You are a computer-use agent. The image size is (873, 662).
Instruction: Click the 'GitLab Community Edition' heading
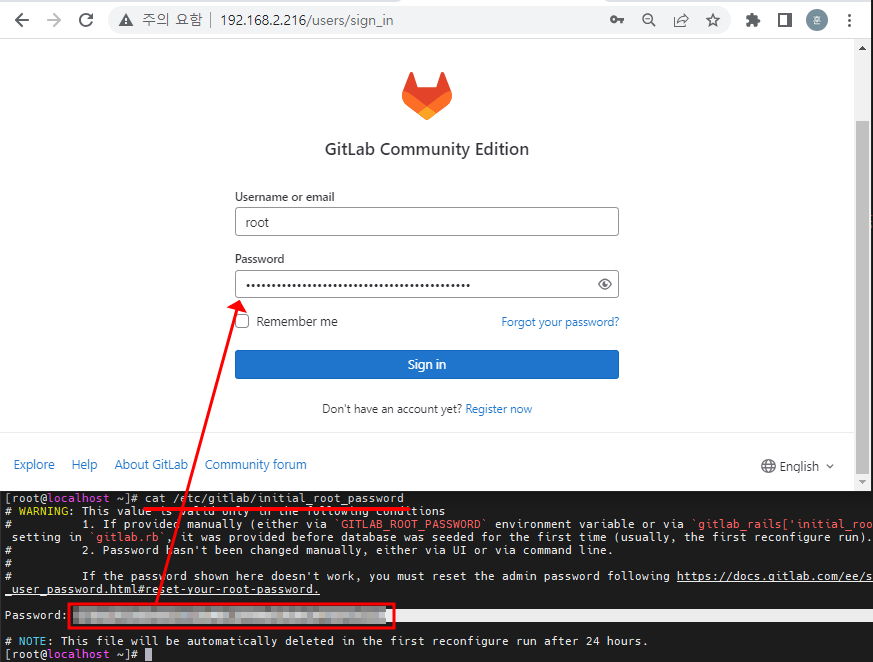[x=426, y=149]
